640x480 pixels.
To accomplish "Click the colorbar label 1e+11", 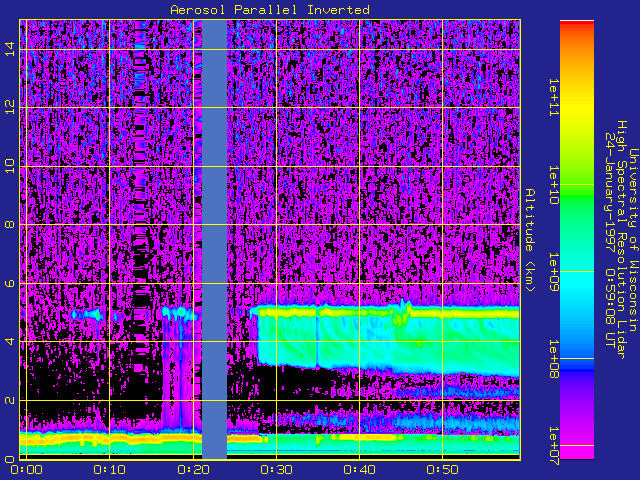I will pyautogui.click(x=553, y=98).
